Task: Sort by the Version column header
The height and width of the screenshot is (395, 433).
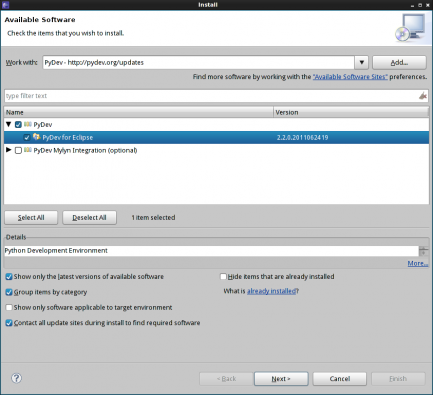Action: pyautogui.click(x=351, y=112)
